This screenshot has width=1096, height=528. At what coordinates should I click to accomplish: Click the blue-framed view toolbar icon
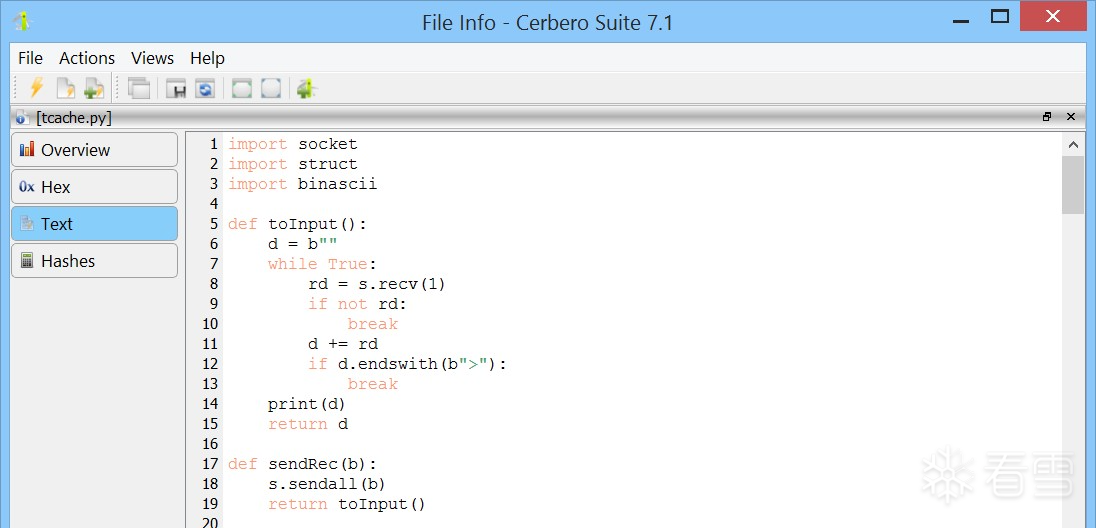click(x=271, y=88)
